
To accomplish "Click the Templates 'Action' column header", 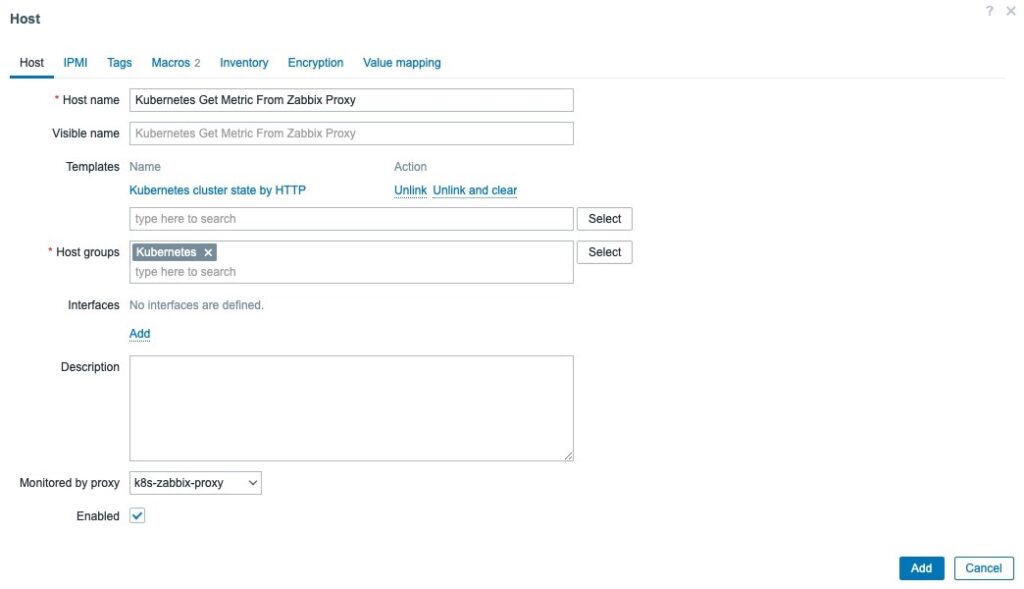I will 410,167.
